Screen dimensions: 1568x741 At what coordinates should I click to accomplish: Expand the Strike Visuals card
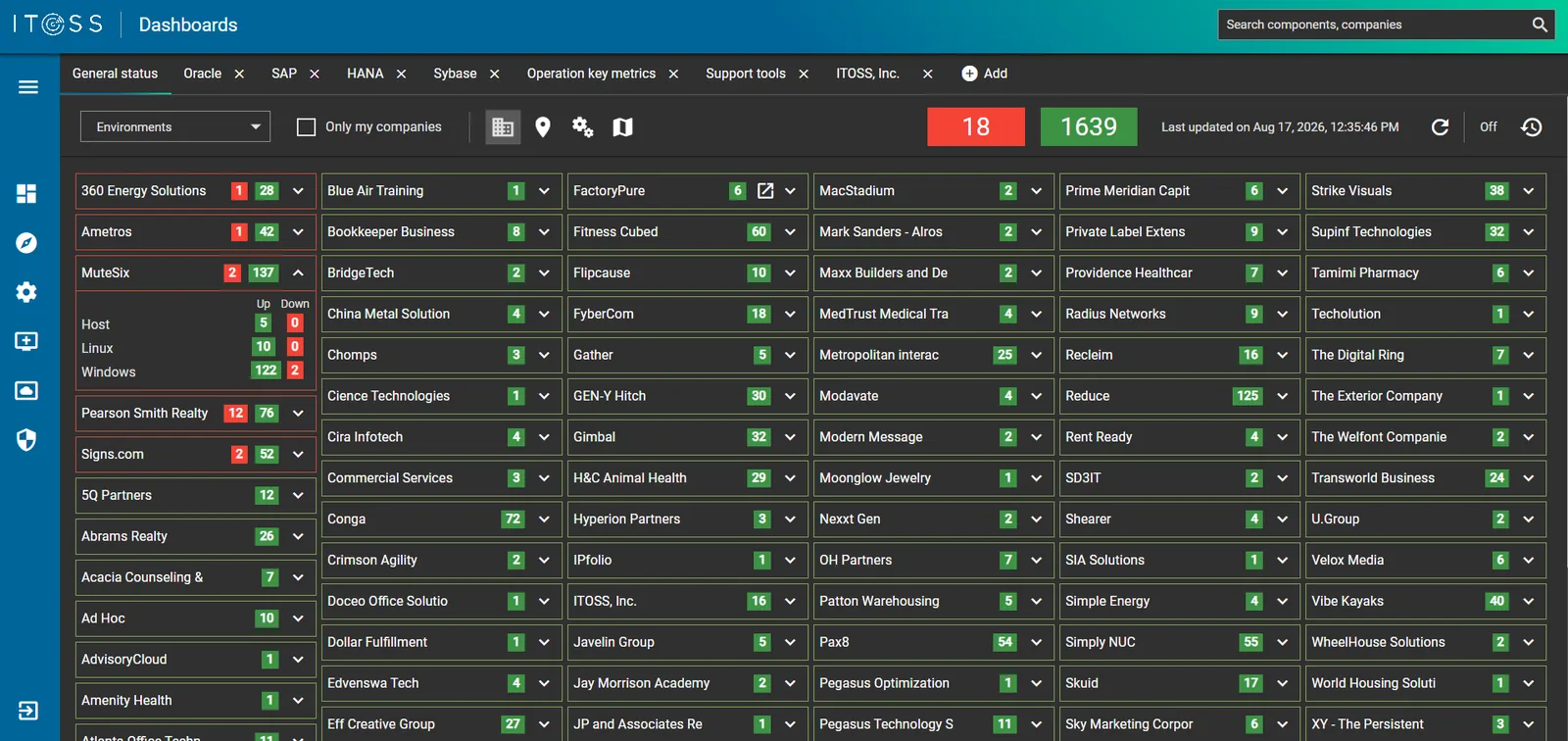pos(1528,191)
